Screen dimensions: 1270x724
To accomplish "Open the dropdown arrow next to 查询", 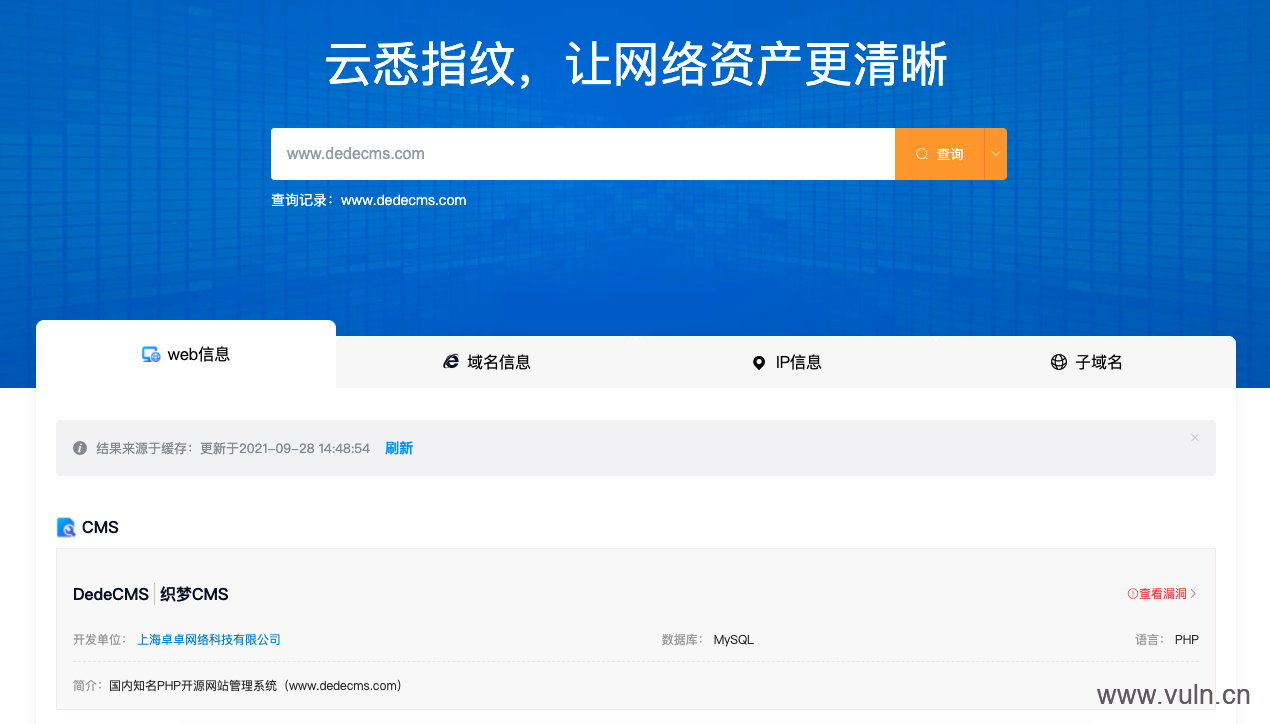I will (996, 154).
